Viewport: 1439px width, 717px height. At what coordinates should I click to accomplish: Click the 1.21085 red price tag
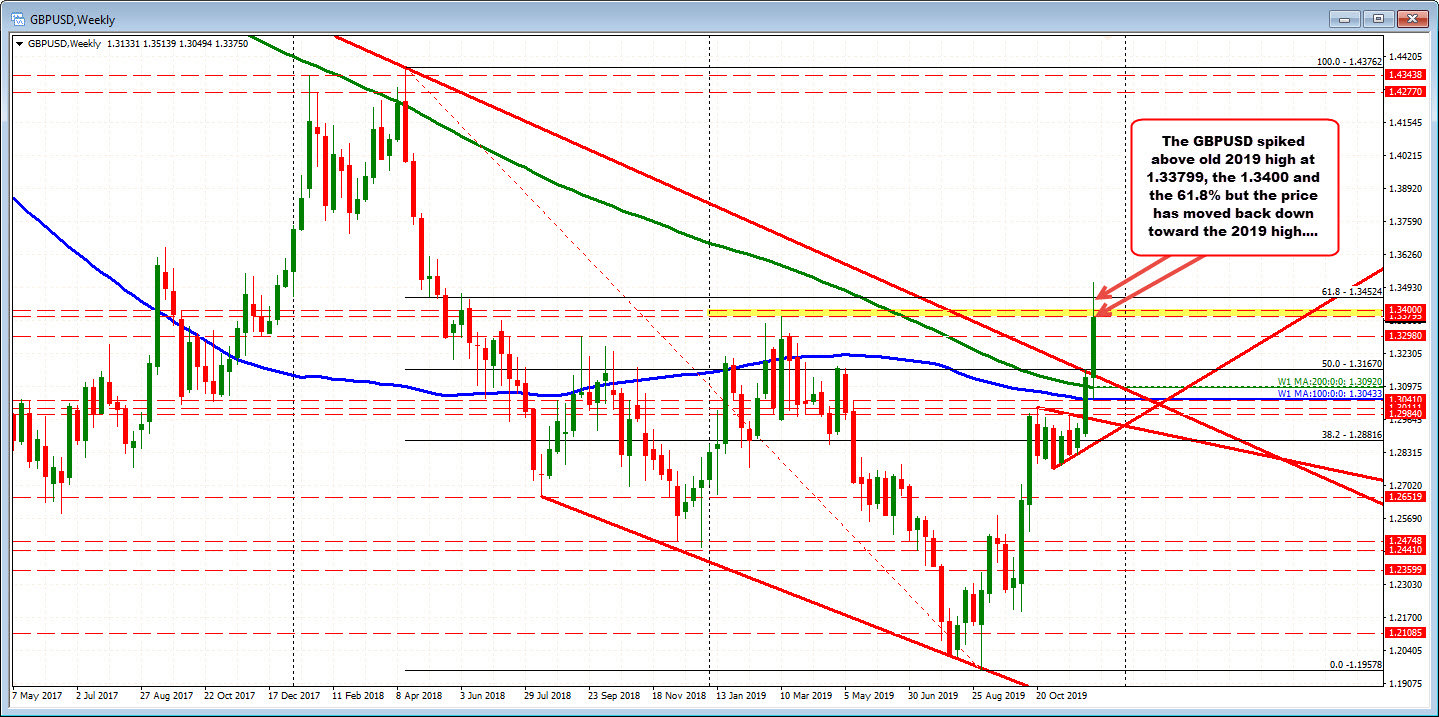click(1406, 634)
